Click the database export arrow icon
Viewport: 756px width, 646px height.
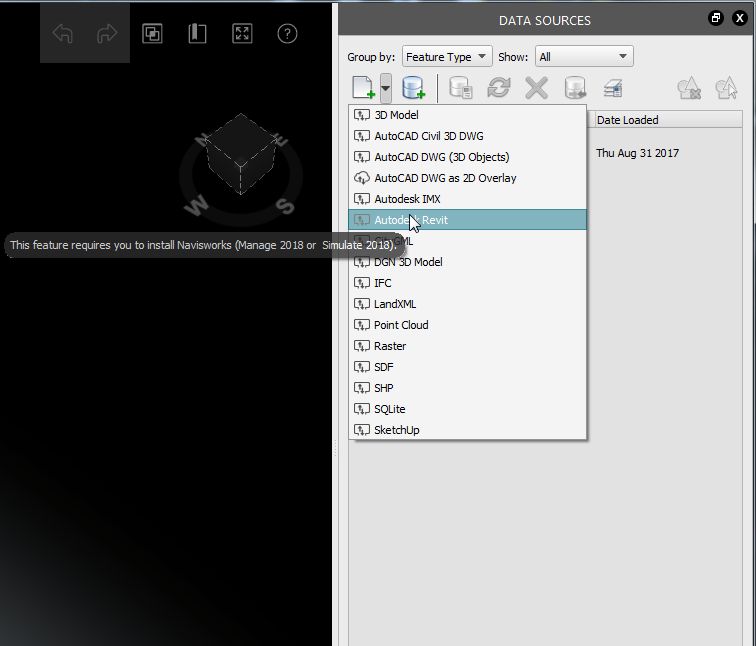click(575, 88)
